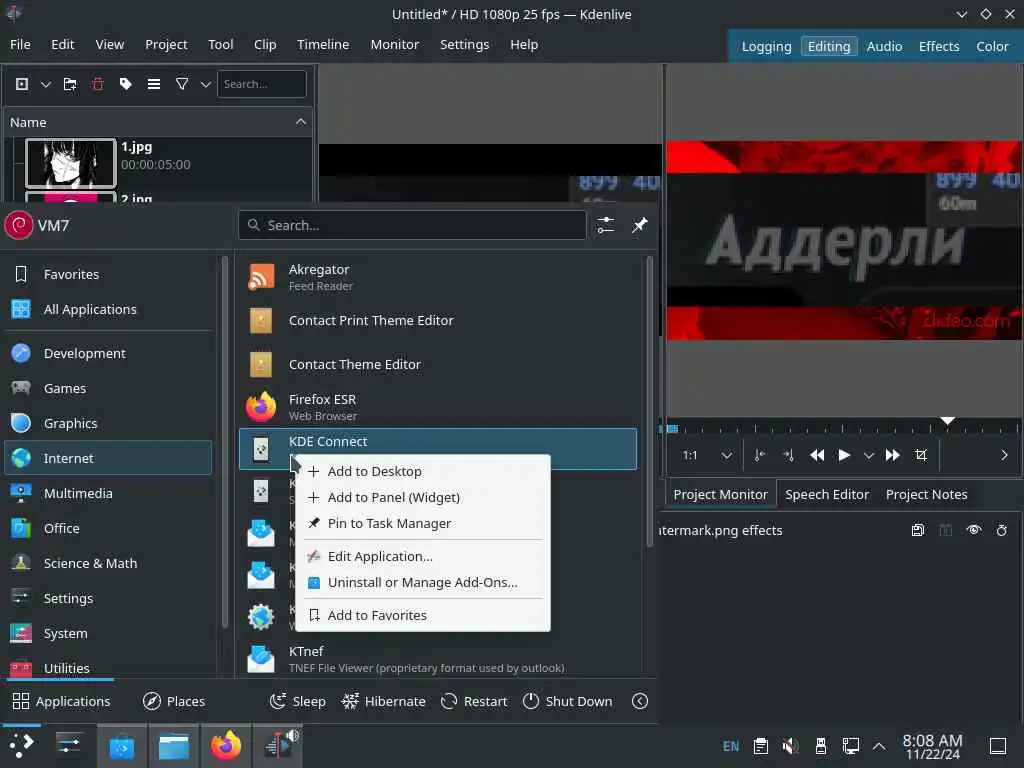
Task: Play the project monitor
Action: point(844,455)
